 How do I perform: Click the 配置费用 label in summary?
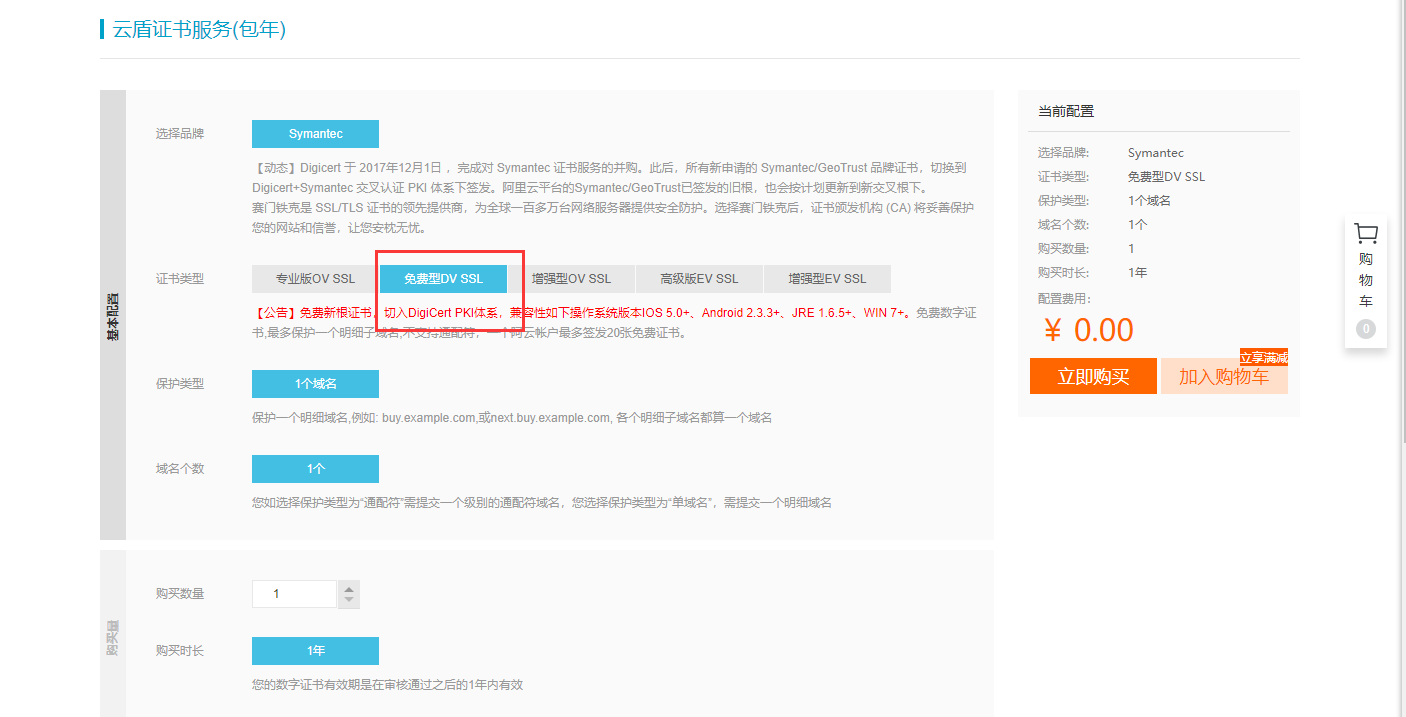pos(1066,299)
